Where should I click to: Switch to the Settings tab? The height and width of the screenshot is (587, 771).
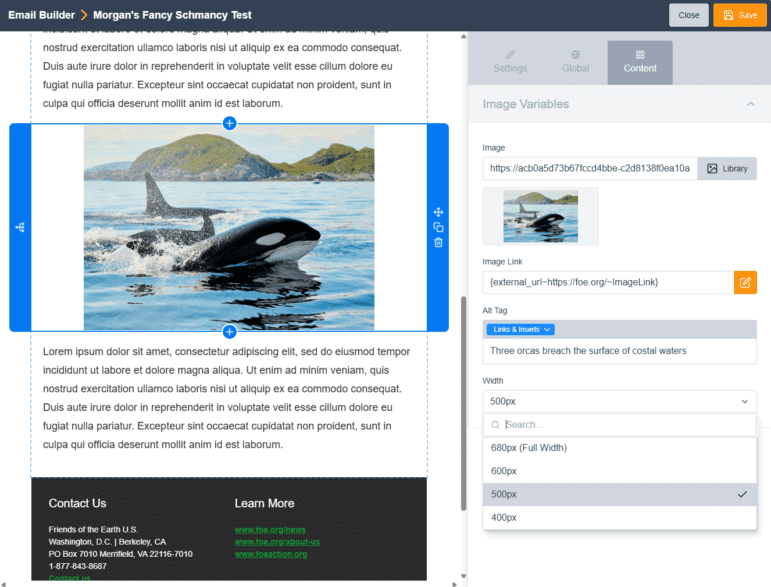point(510,62)
